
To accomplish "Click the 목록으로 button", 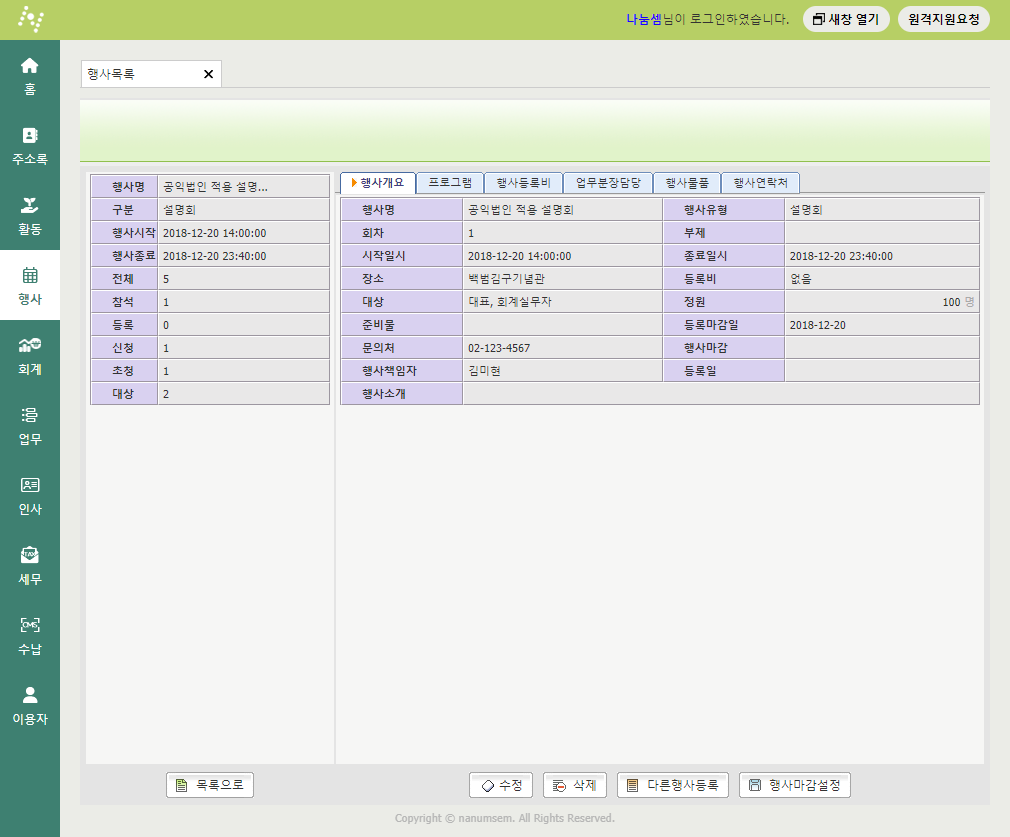I will tap(210, 785).
